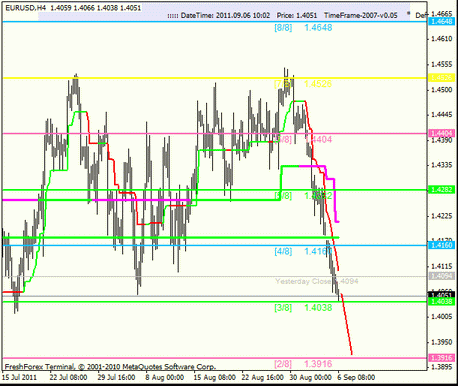Select the [4/8] 1.4160 level label

click(x=303, y=251)
